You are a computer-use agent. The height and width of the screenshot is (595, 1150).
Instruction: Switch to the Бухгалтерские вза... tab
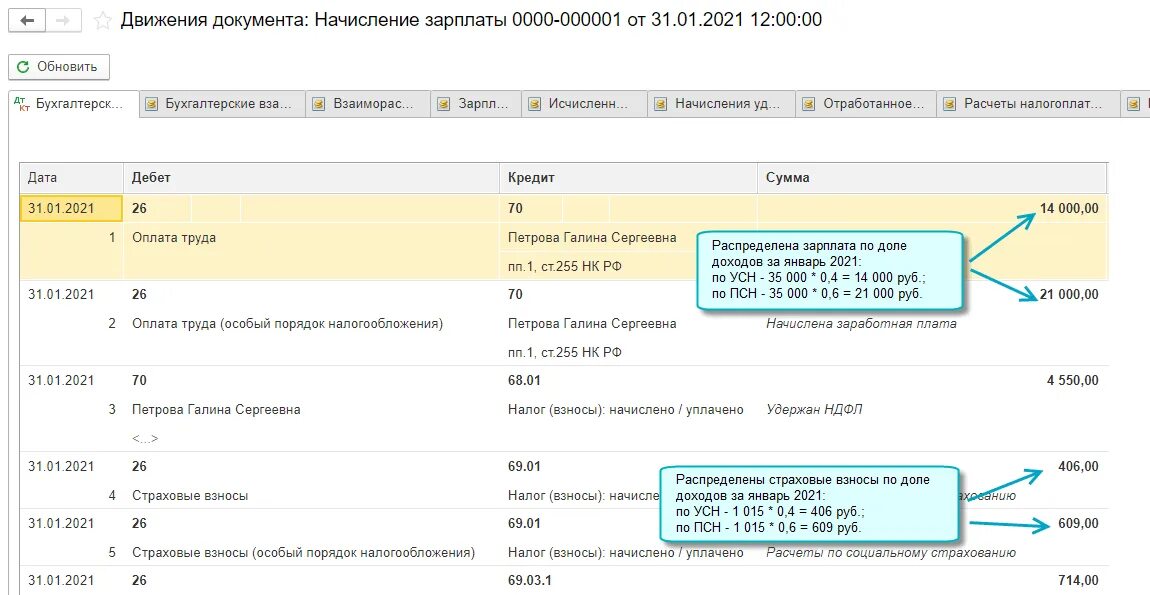(x=221, y=104)
